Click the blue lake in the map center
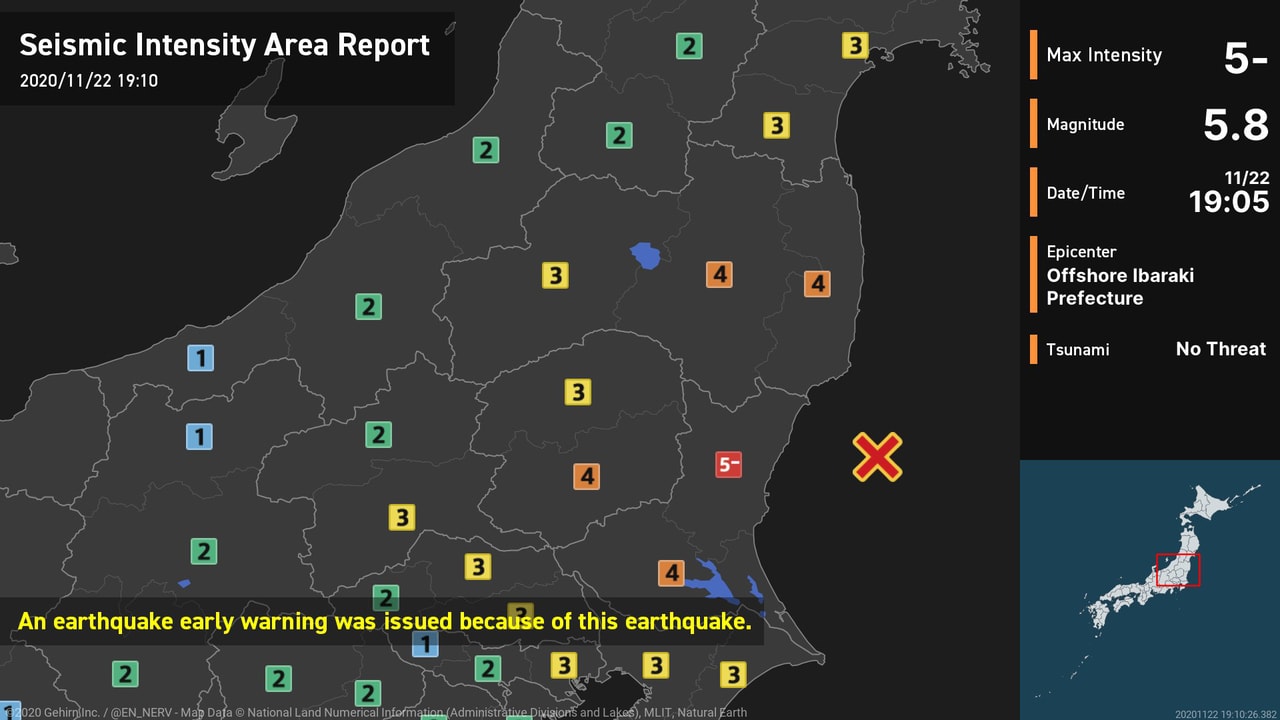 646,256
